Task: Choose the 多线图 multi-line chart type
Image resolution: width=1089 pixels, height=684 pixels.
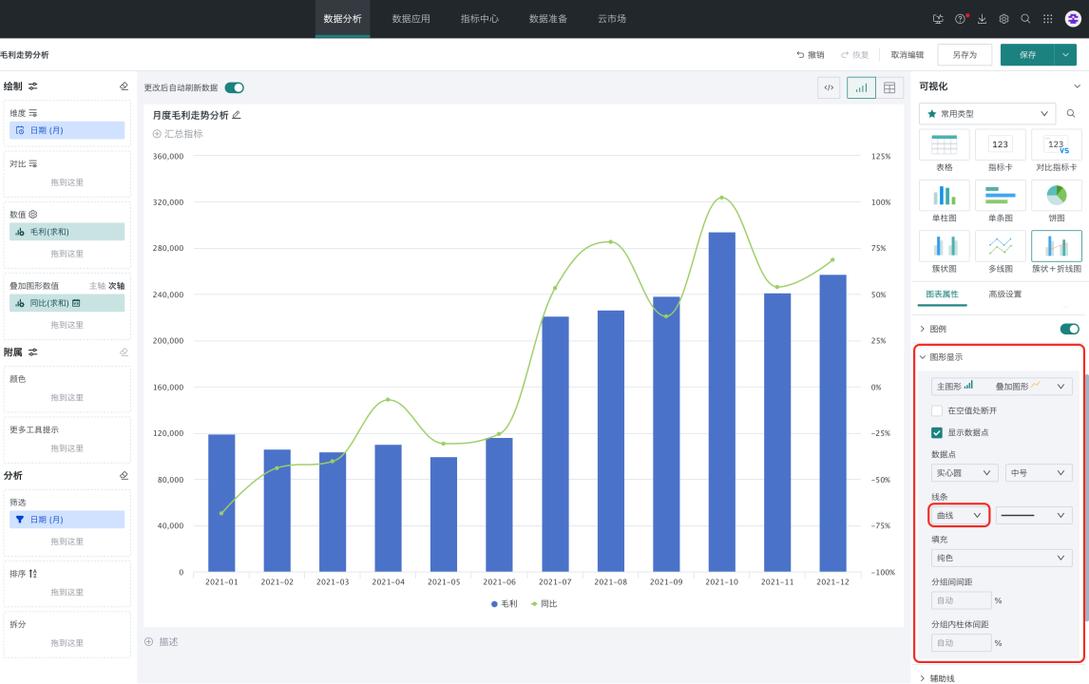Action: coord(1000,251)
